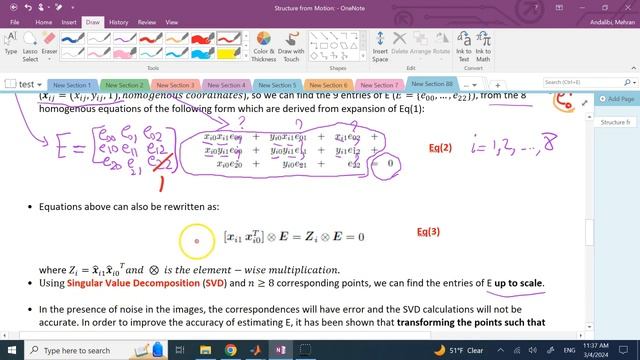Collapse the ribbon with the chevron

click(x=633, y=68)
